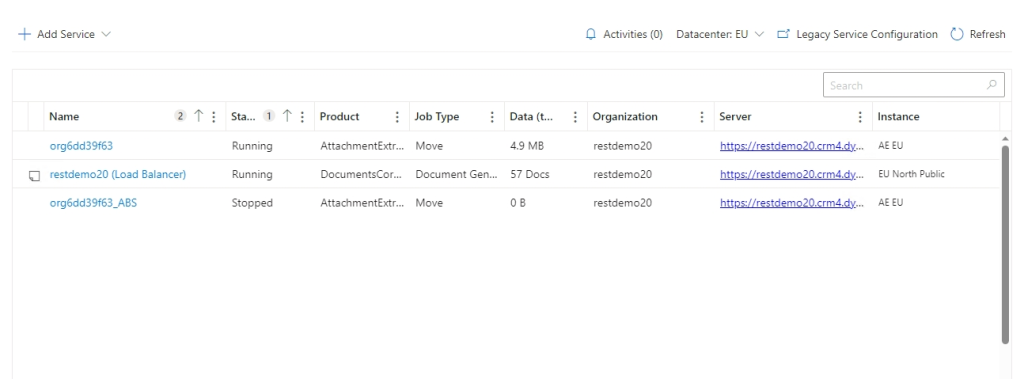Click the Refresh label

pyautogui.click(x=987, y=34)
